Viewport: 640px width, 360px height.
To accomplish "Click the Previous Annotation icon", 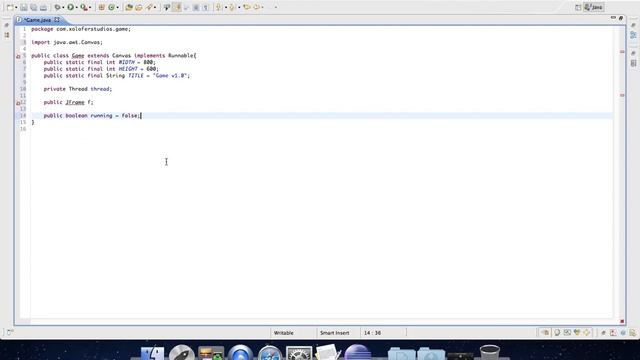I will 232,7.
